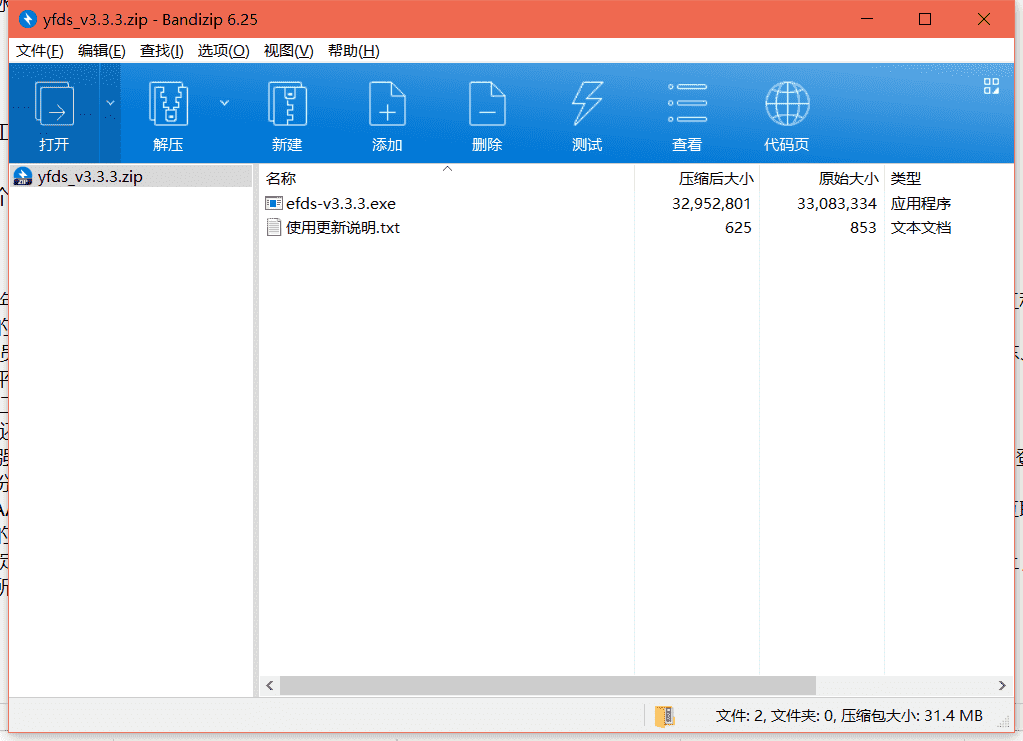Viewport: 1023px width, 741px height.
Task: Click the original size value 33,083,334
Action: pos(836,204)
